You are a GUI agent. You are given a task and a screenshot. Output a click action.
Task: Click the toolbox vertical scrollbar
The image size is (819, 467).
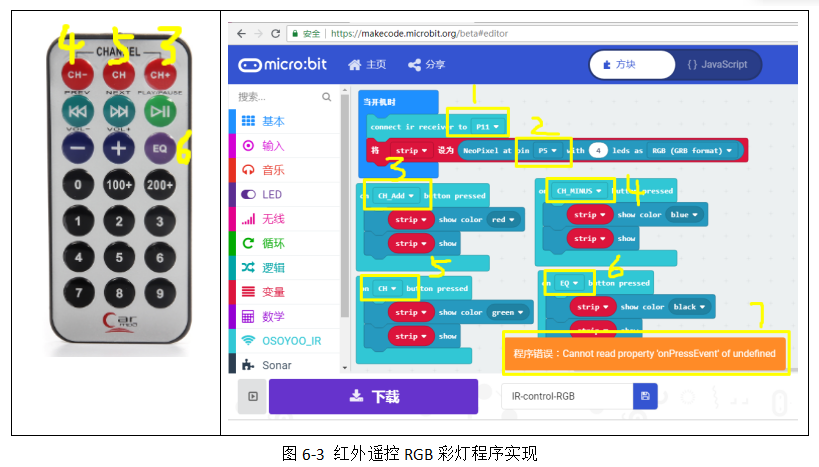pos(345,206)
